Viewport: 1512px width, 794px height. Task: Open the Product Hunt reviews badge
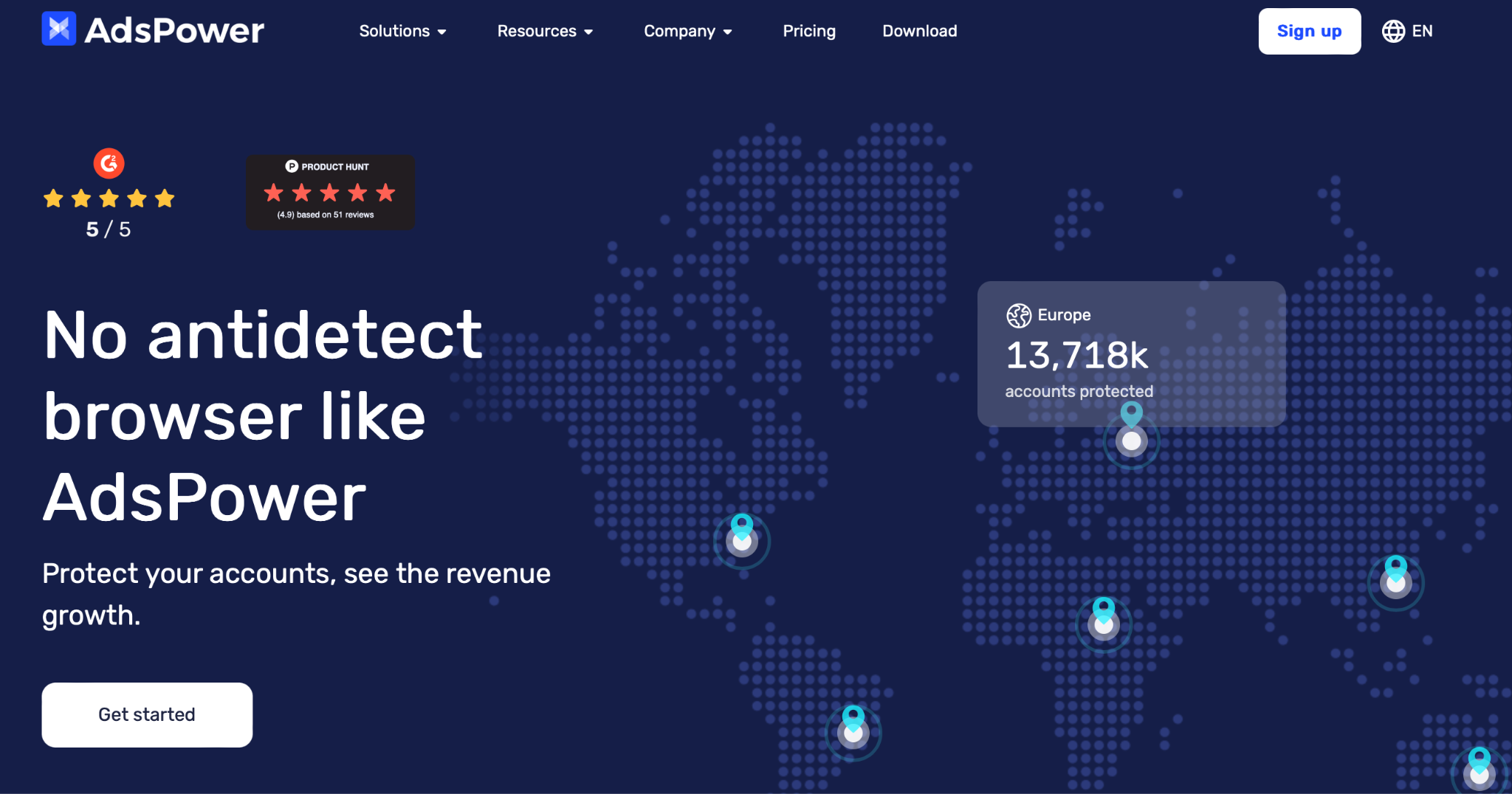click(x=330, y=192)
